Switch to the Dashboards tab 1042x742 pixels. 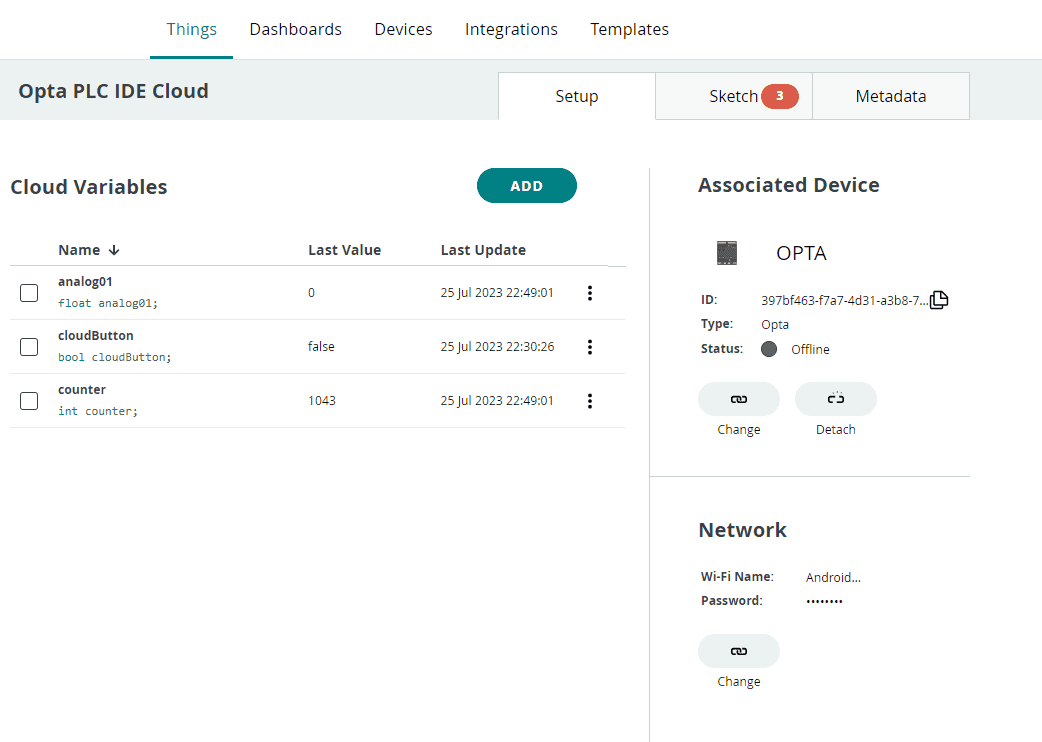[295, 29]
